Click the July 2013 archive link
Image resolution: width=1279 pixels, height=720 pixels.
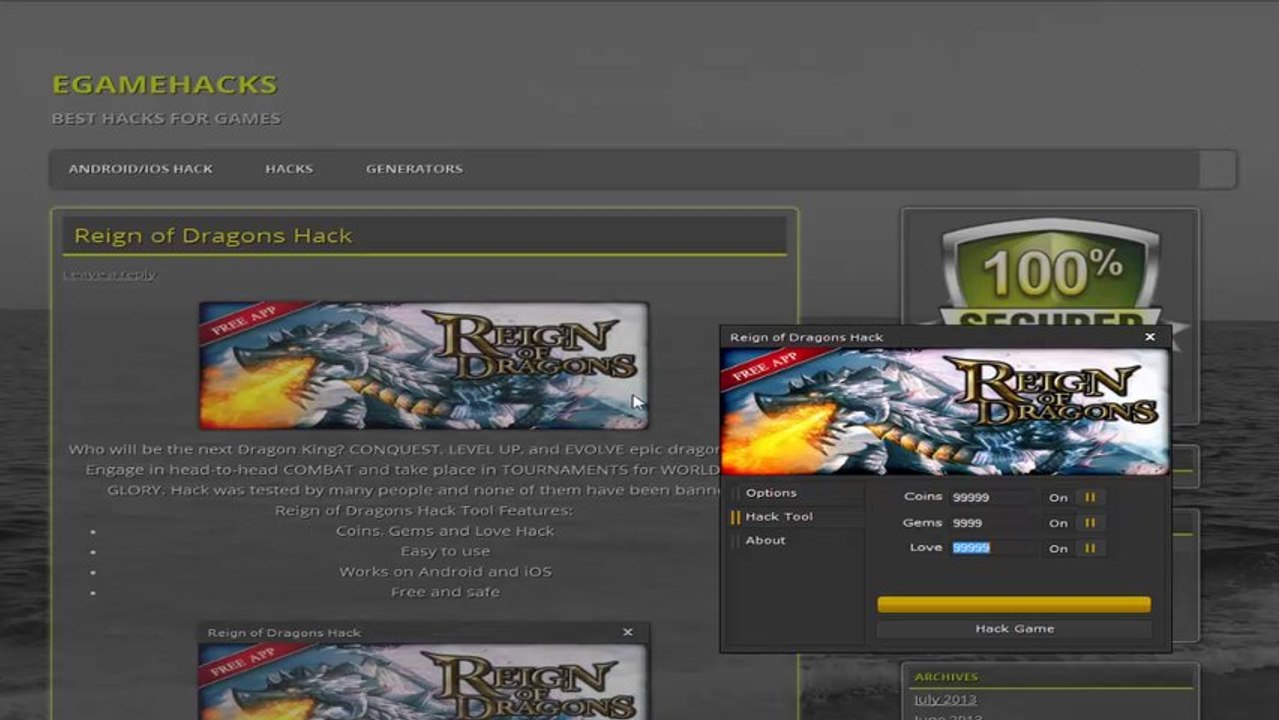point(945,699)
